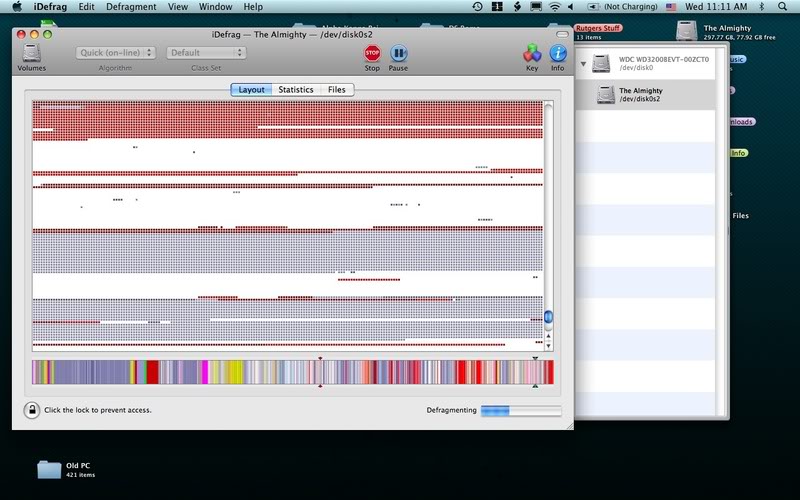Click the second menu bar extra after Time Machine
This screenshot has height=500, width=800.
pyautogui.click(x=497, y=7)
